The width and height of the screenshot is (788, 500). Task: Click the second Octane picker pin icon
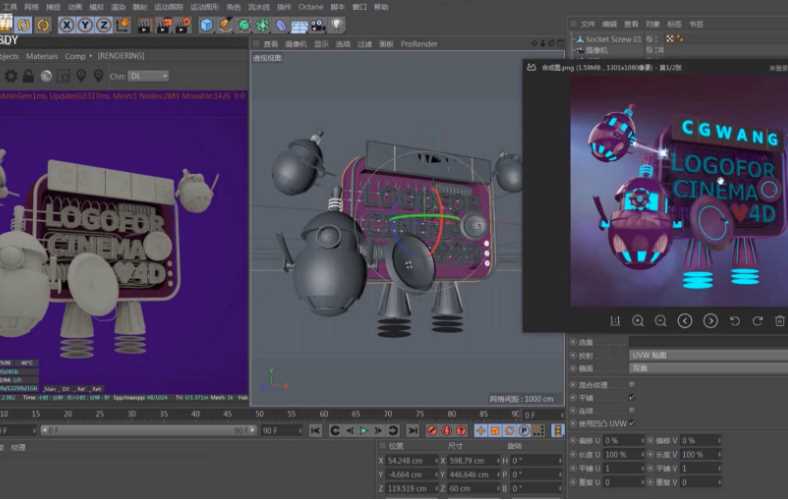[x=98, y=76]
